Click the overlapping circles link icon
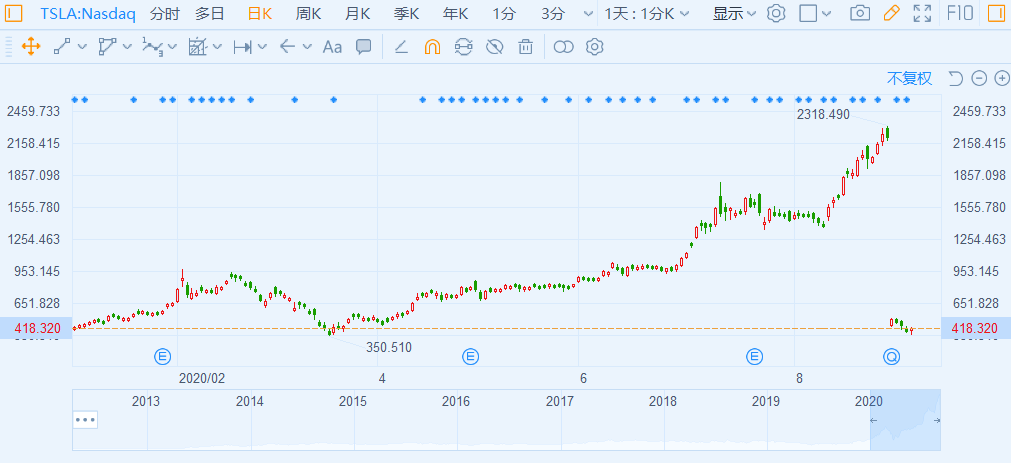 click(563, 46)
